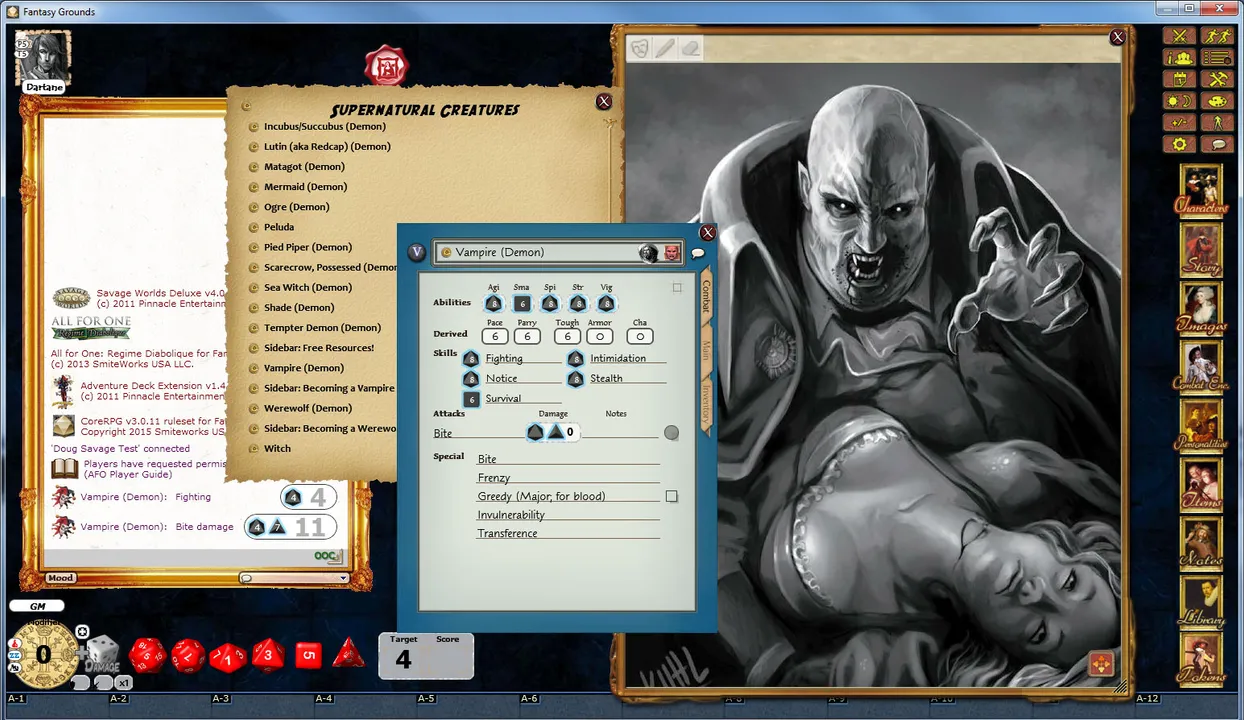The image size is (1244, 720).
Task: Click the Tough value field
Action: pyautogui.click(x=567, y=337)
